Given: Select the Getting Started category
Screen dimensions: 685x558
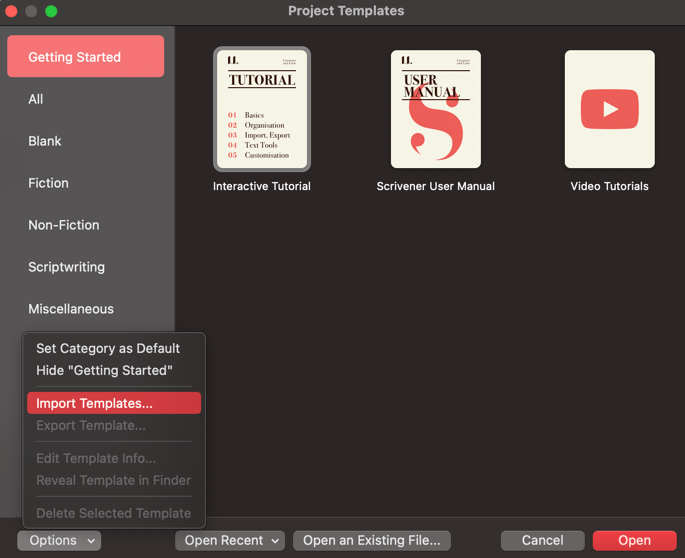Looking at the screenshot, I should tap(85, 57).
